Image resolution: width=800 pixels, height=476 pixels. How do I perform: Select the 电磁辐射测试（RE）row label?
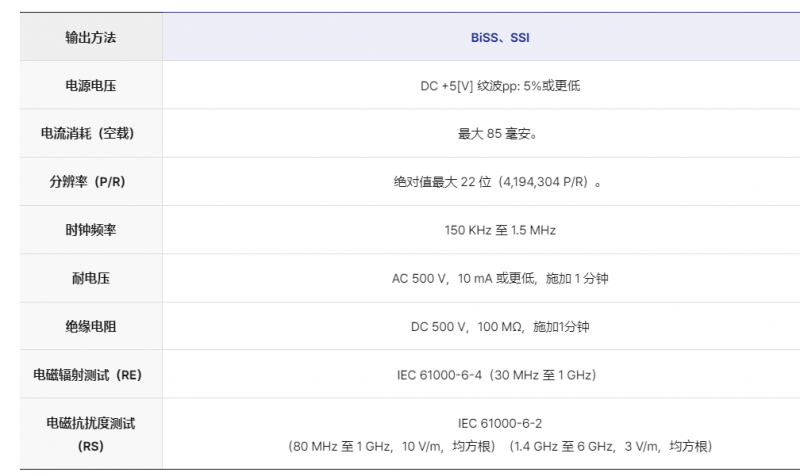pyautogui.click(x=90, y=375)
